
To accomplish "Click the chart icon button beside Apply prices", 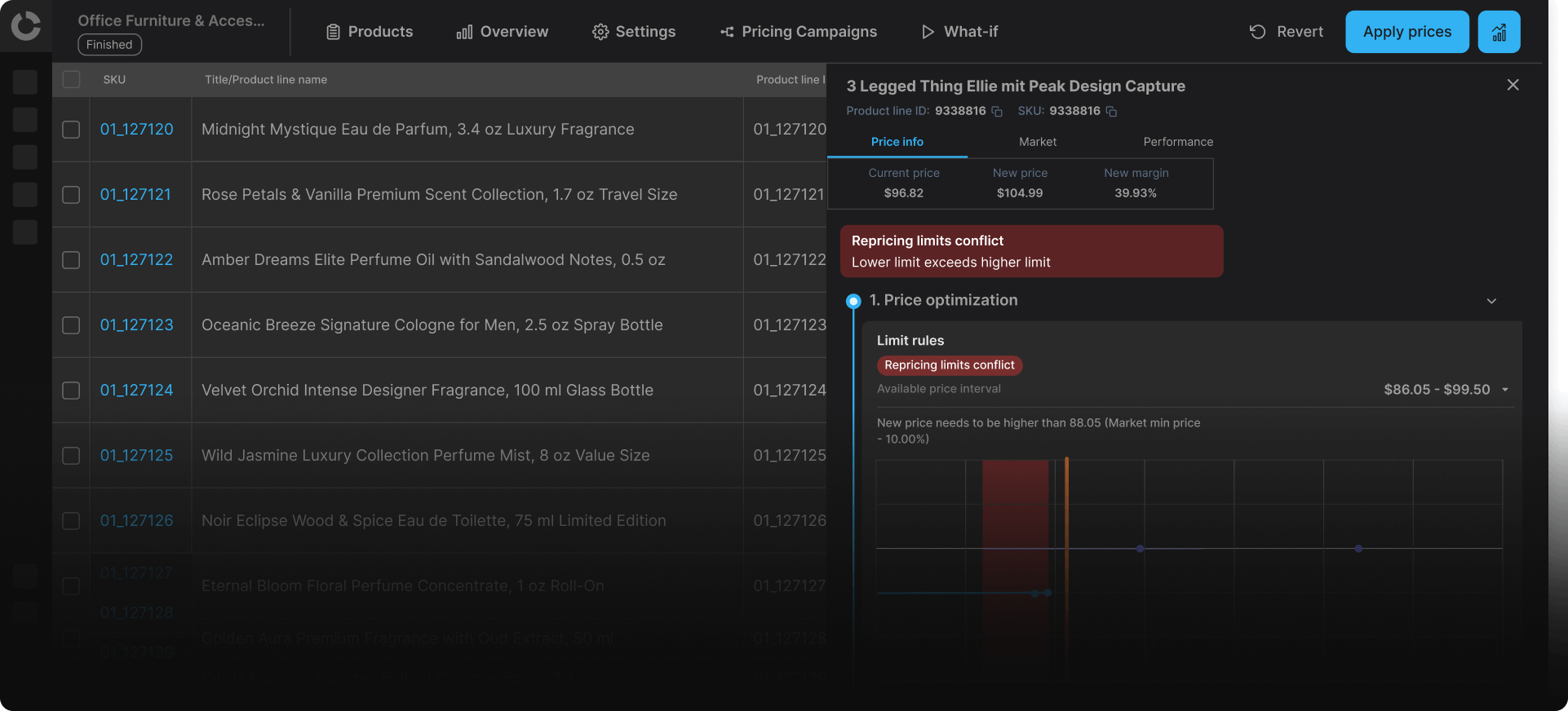I will (1499, 32).
